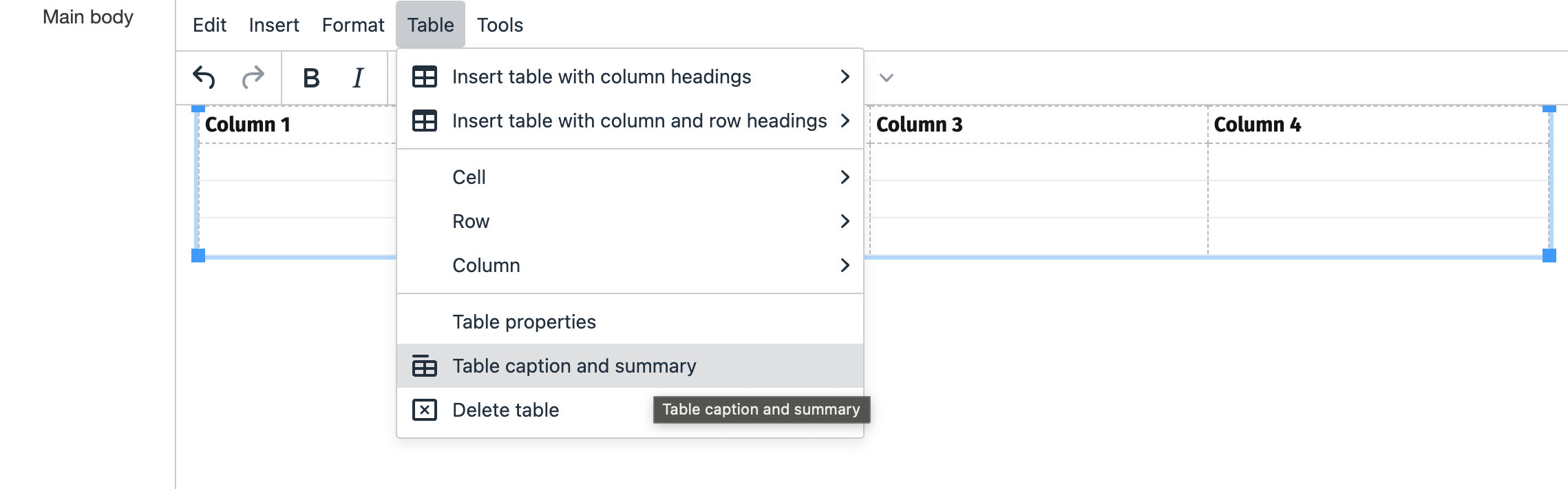The width and height of the screenshot is (1568, 489).
Task: Click the Insert table with column headings icon
Action: point(424,76)
